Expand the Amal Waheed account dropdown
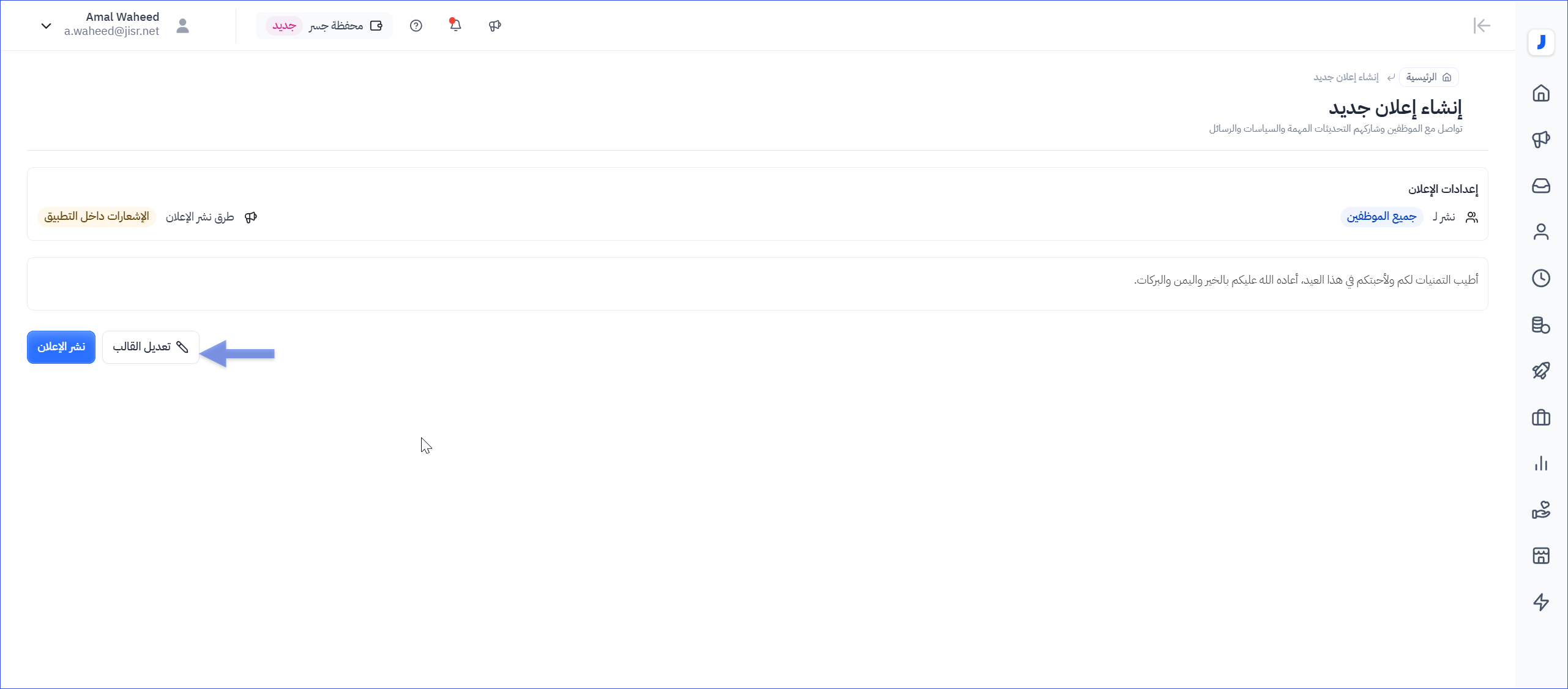 tap(46, 26)
